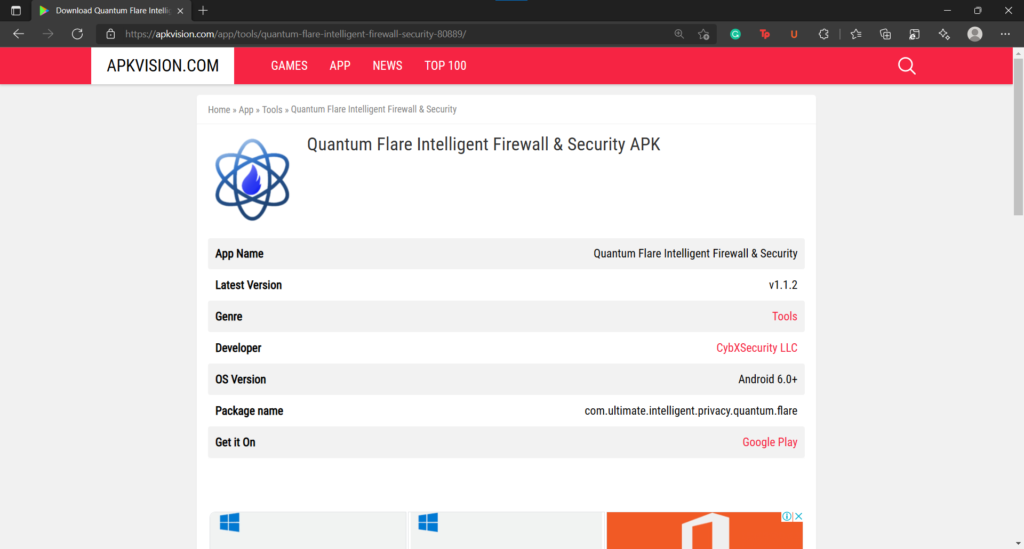
Task: Click the vertical scrollbar thumb
Action: [1018, 137]
